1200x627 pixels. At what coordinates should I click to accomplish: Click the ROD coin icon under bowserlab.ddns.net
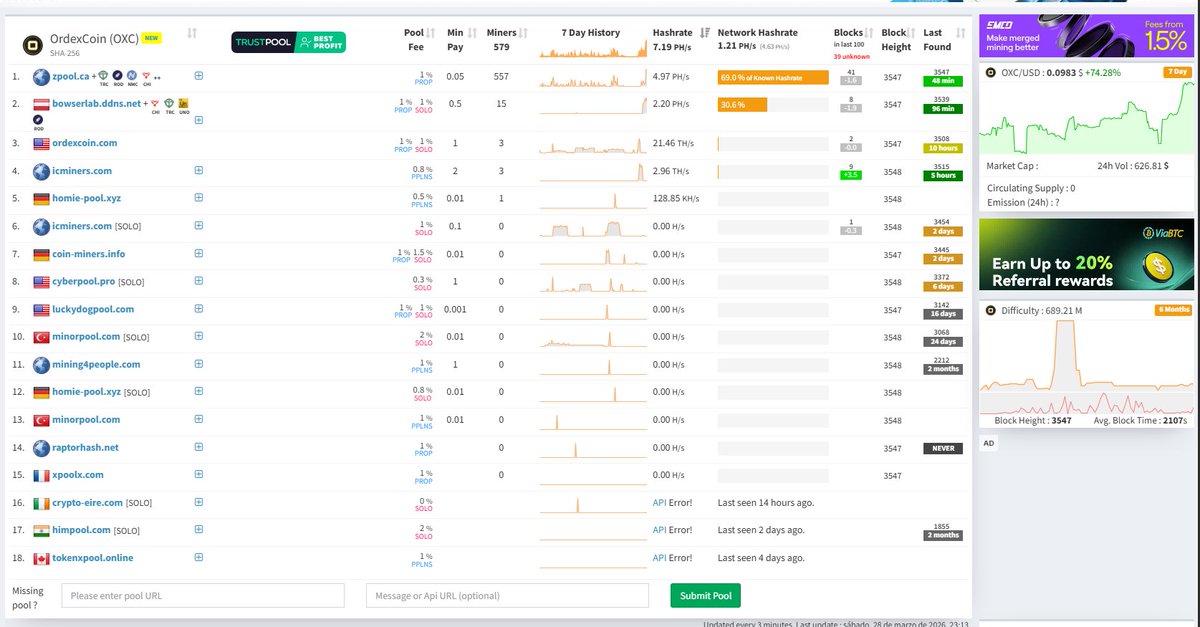(x=38, y=120)
